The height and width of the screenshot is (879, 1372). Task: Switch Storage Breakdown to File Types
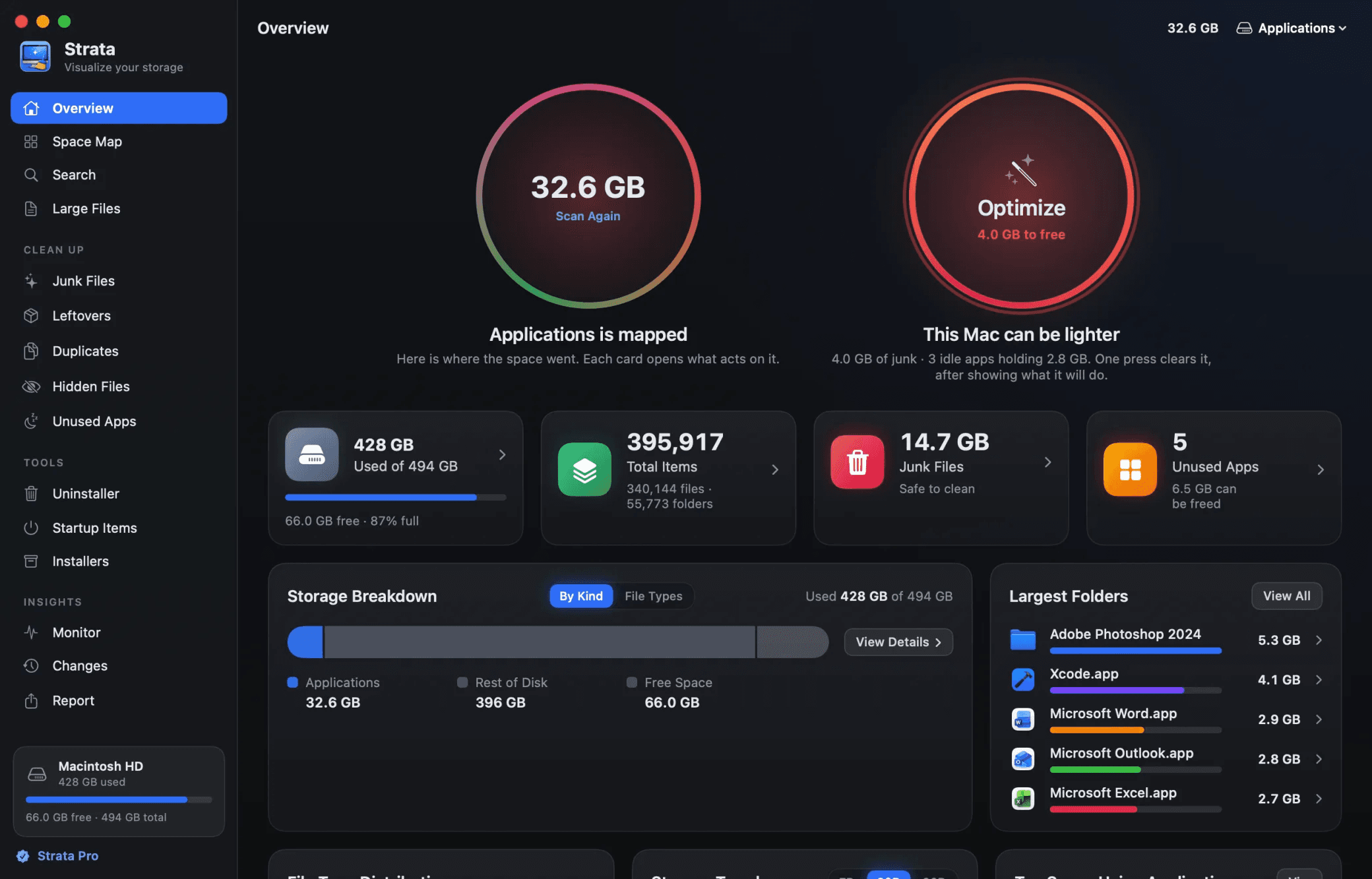[x=654, y=596]
